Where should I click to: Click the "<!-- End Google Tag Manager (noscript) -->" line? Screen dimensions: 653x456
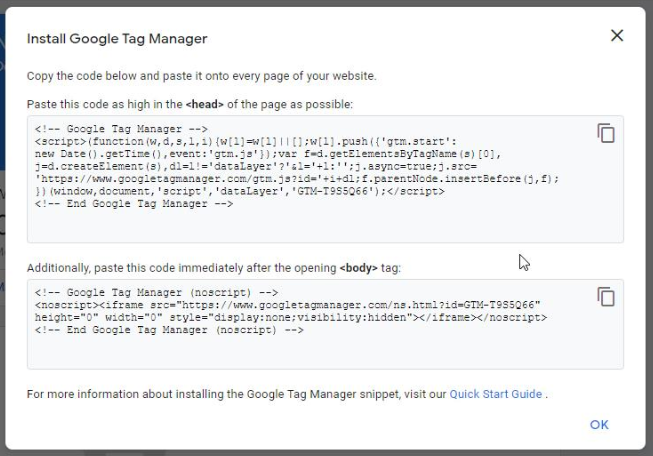click(168, 329)
